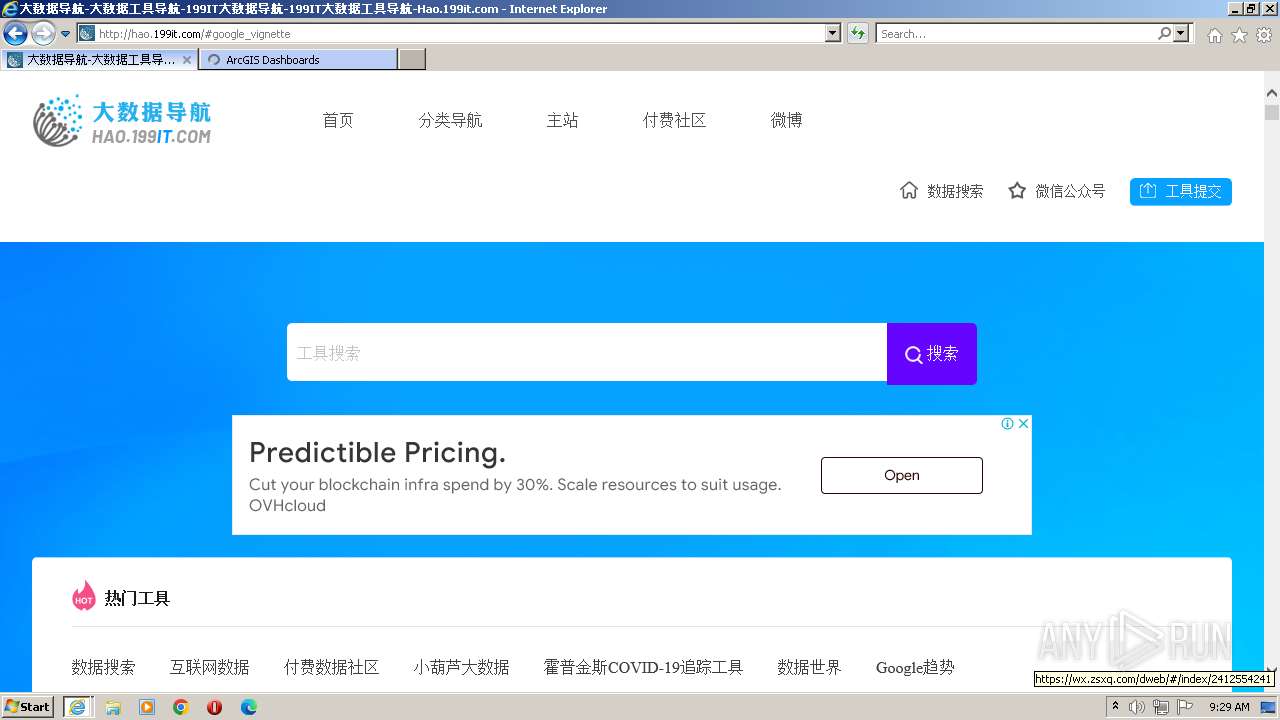
Task: Expand the address bar URL dropdown
Action: [833, 34]
